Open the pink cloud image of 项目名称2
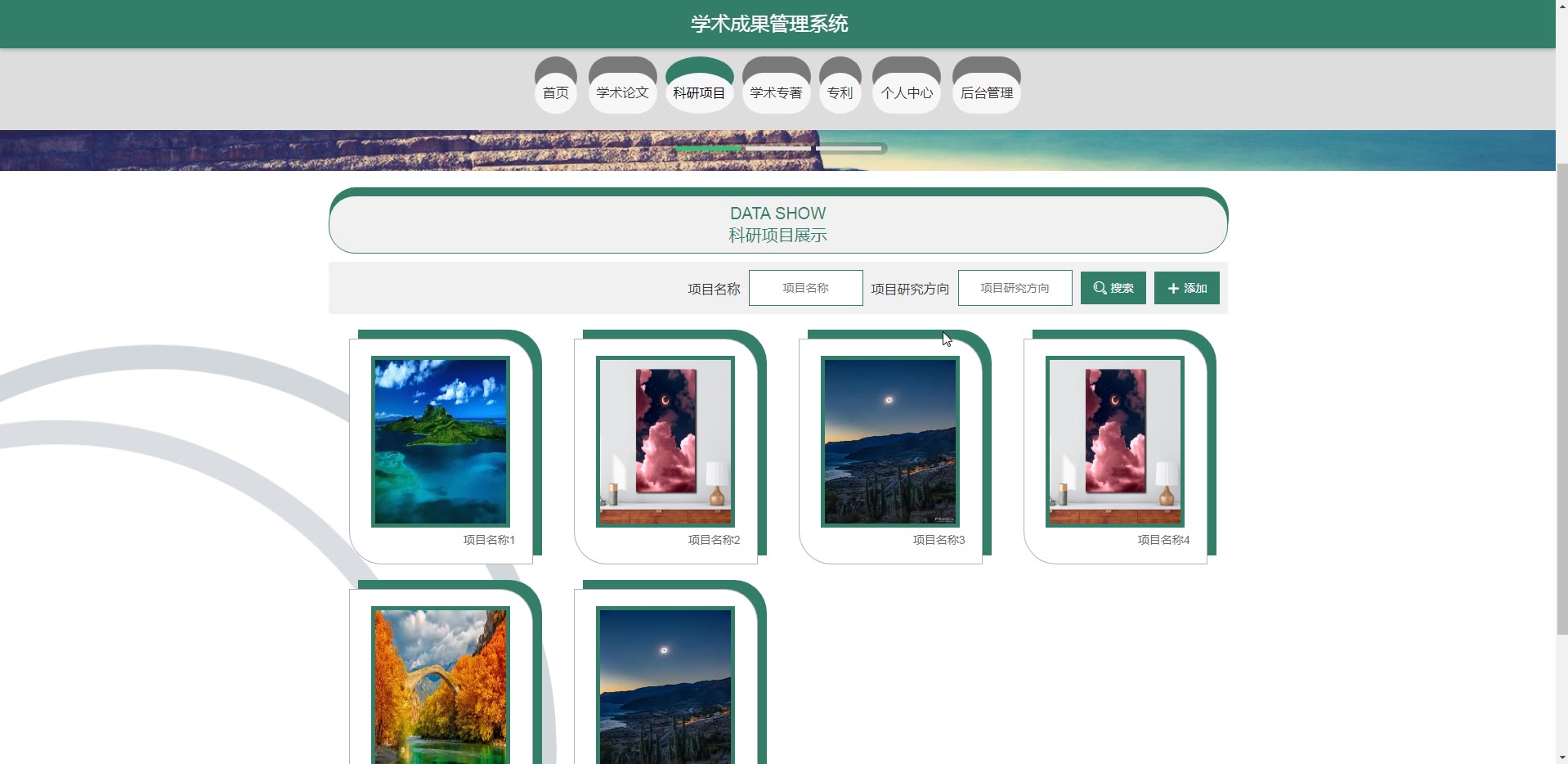 pyautogui.click(x=665, y=442)
